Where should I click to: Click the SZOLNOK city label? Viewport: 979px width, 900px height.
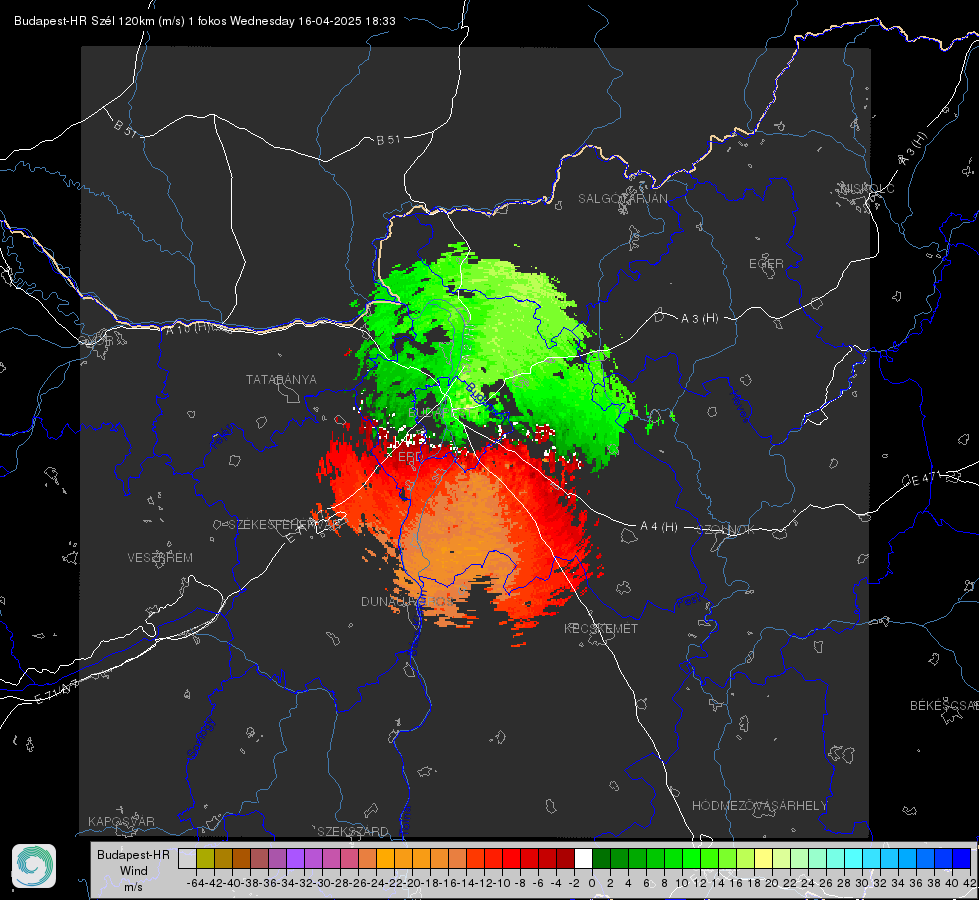click(727, 530)
